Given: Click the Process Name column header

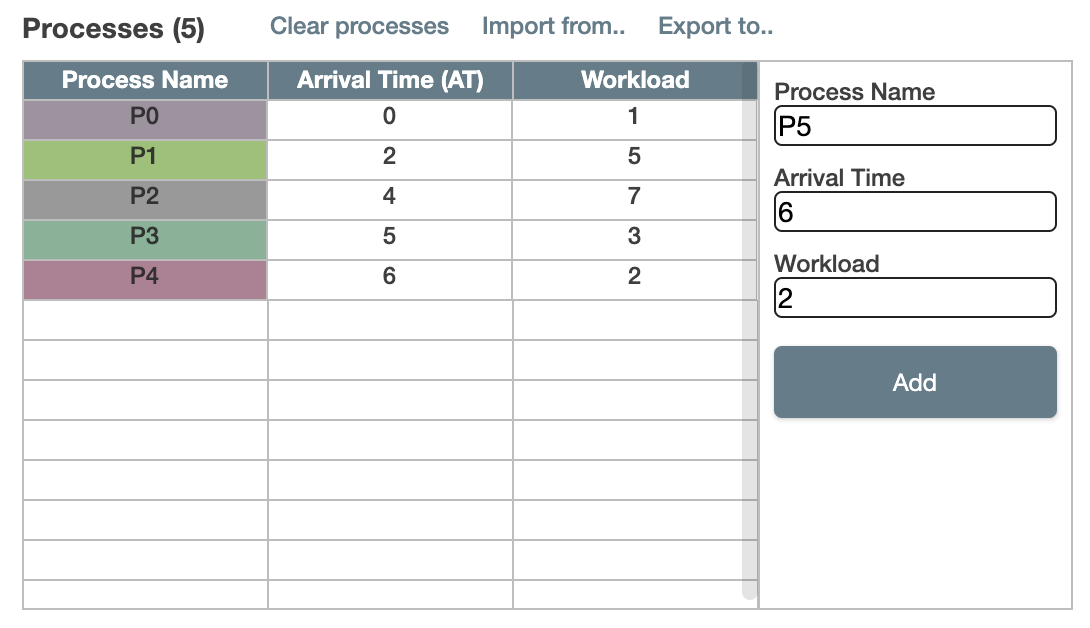Looking at the screenshot, I should 144,80.
